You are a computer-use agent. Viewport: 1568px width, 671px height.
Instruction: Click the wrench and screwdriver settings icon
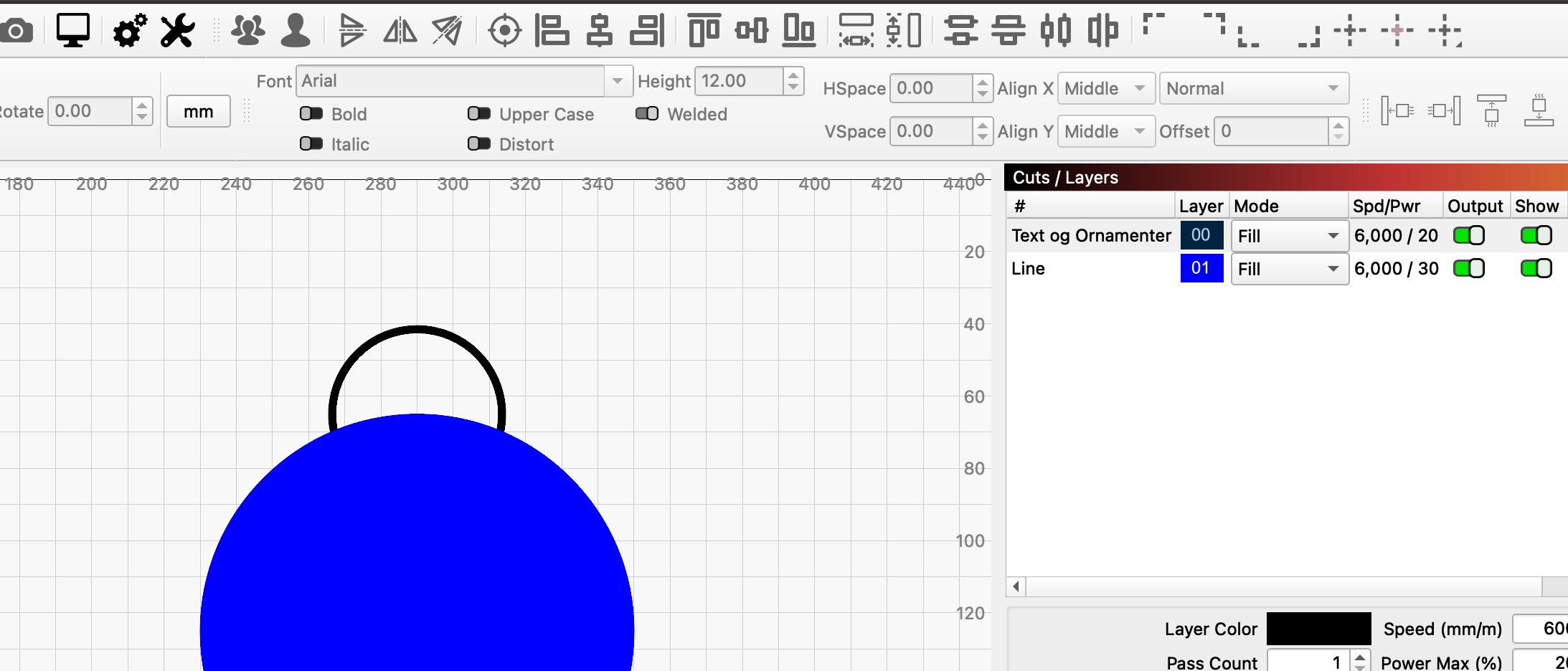tap(177, 31)
